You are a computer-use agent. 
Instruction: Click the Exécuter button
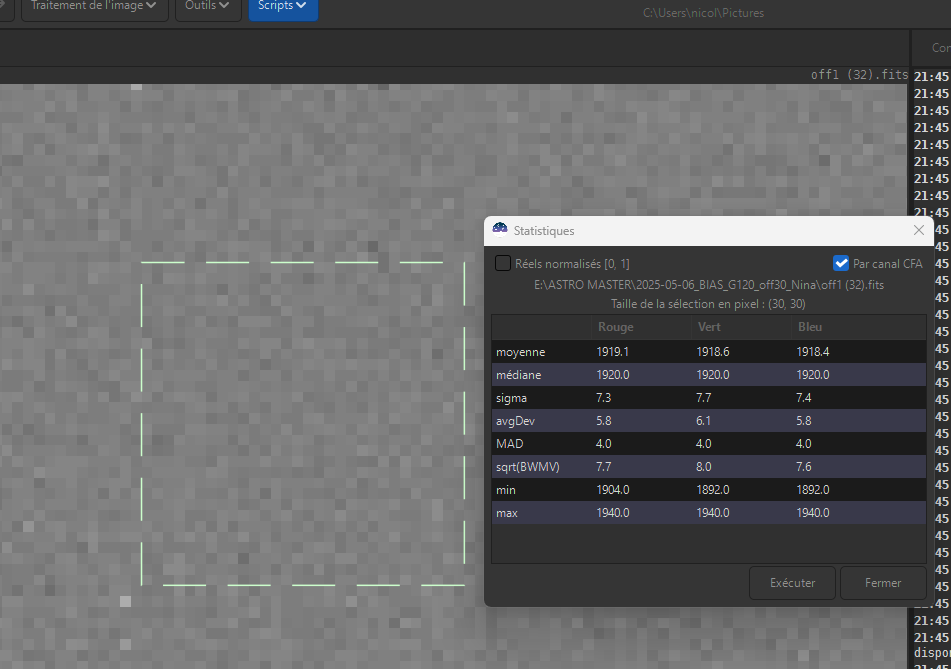click(792, 583)
